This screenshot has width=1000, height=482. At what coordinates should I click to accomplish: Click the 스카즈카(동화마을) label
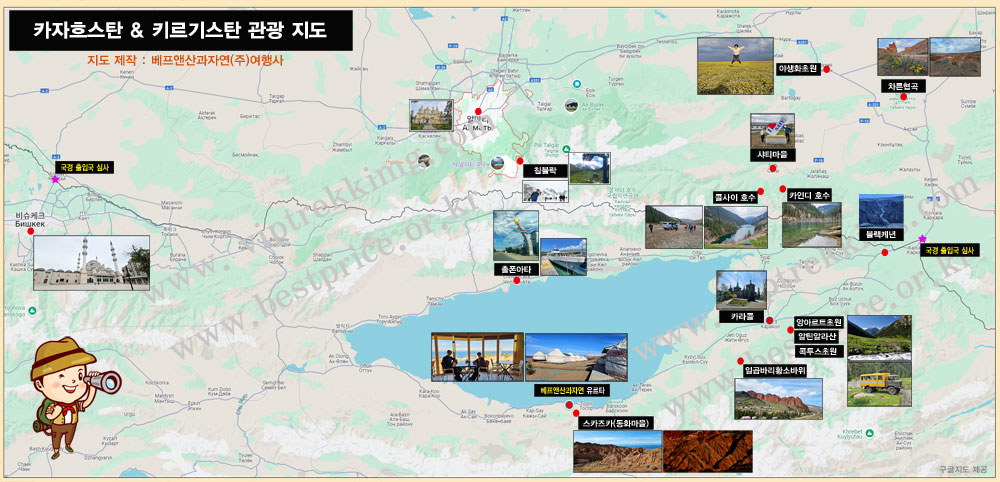[616, 423]
